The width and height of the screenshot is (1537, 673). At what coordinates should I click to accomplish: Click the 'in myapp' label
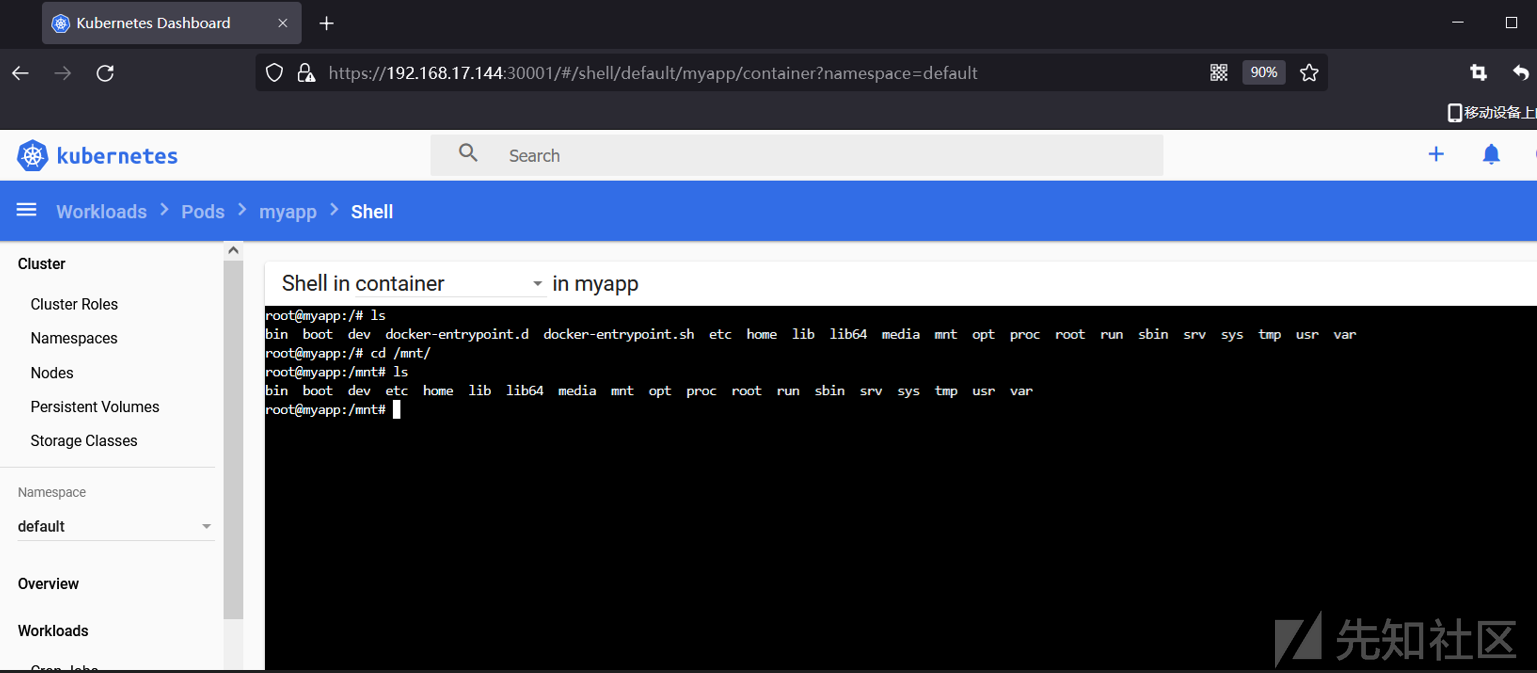pyautogui.click(x=595, y=284)
